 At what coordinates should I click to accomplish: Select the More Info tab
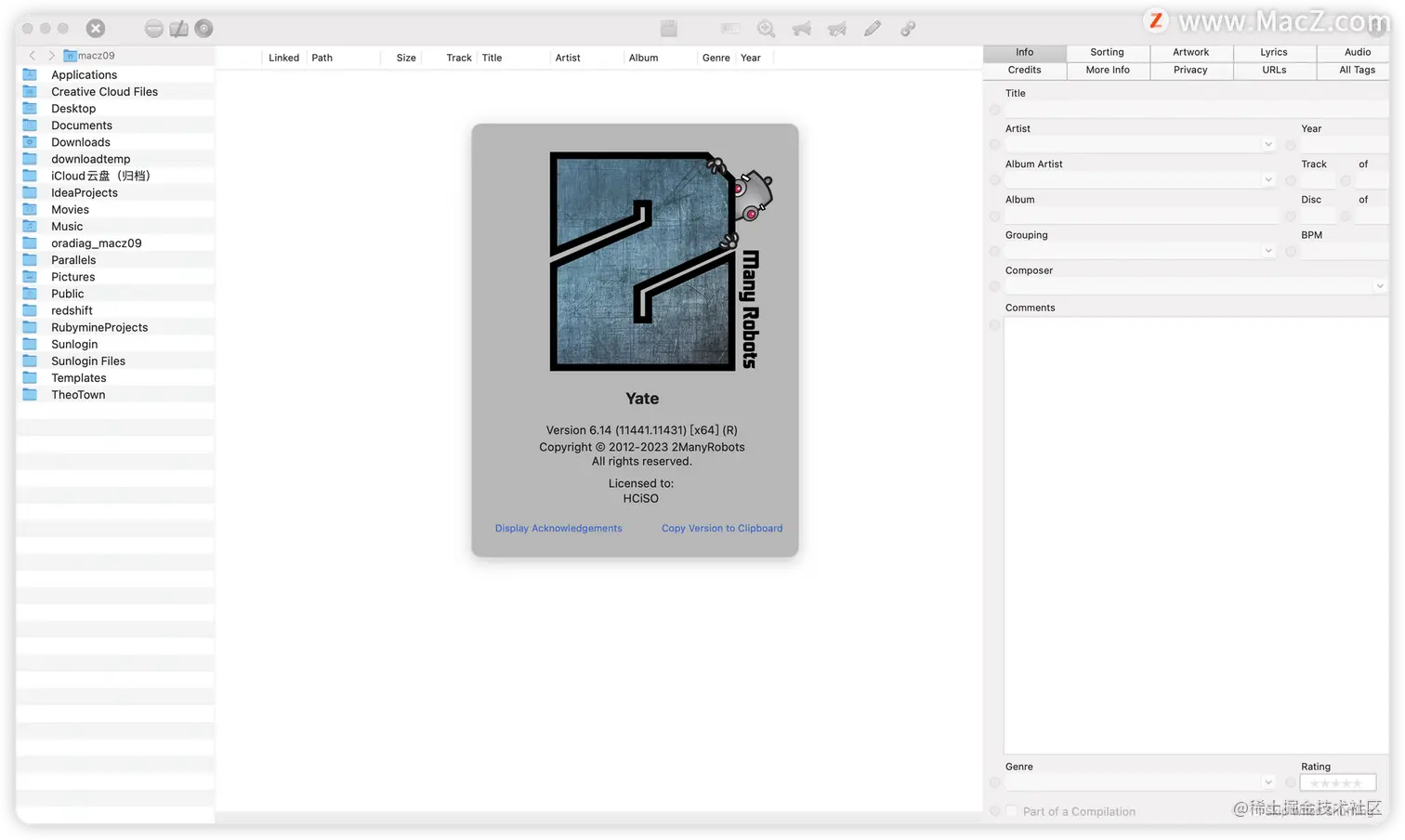[x=1108, y=70]
